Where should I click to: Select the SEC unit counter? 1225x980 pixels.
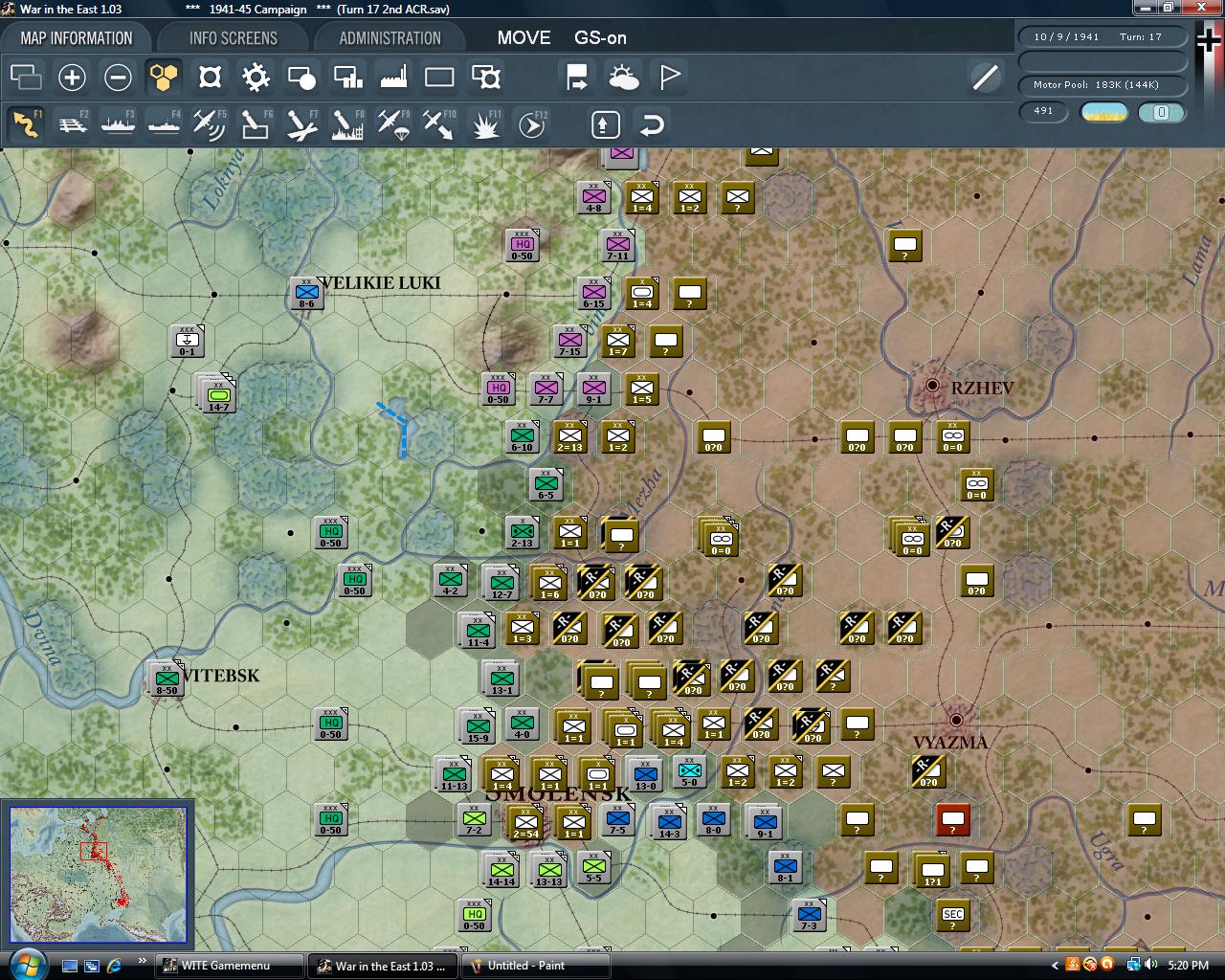tap(952, 916)
